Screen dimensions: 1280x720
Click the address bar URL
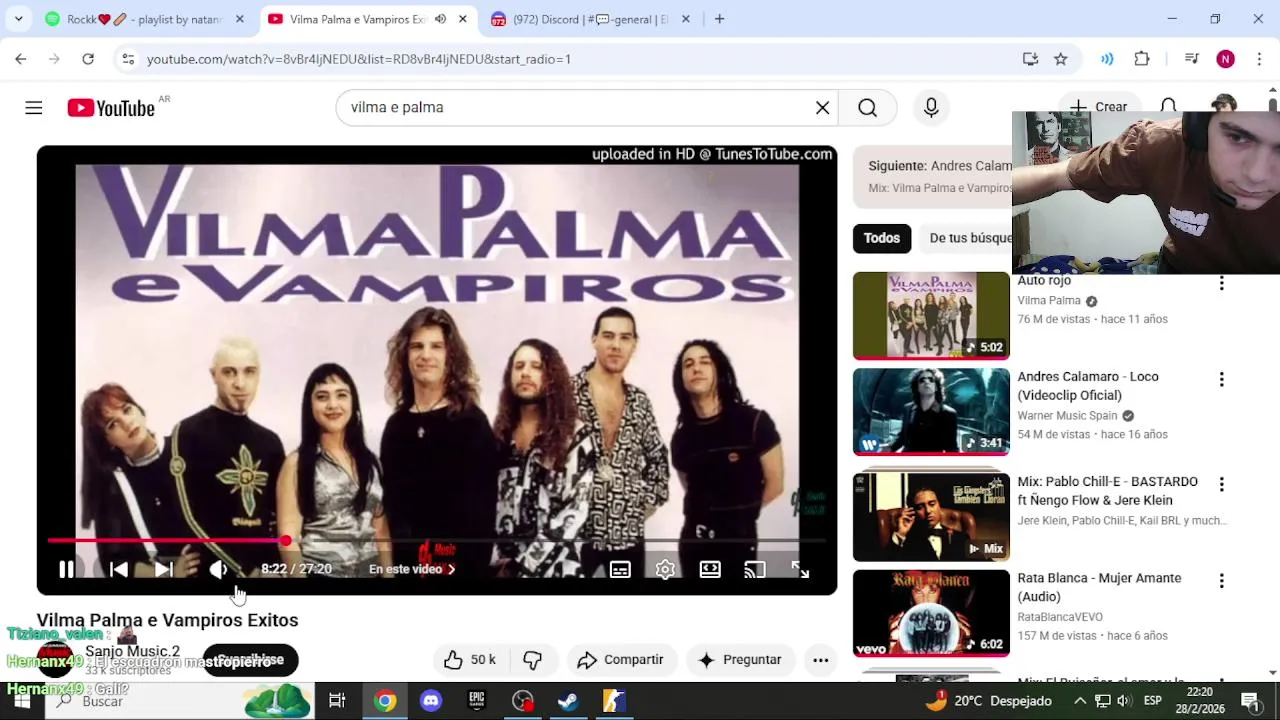point(359,59)
